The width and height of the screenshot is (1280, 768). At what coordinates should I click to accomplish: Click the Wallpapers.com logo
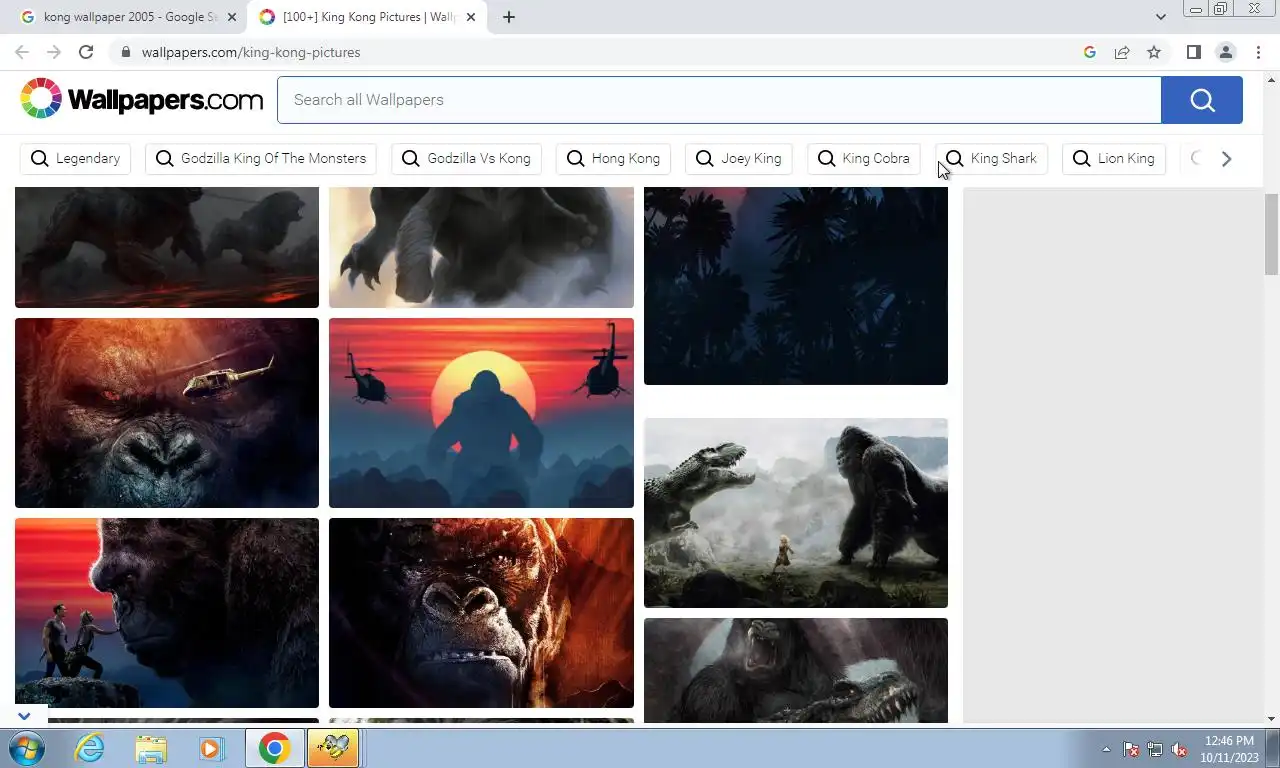[141, 99]
